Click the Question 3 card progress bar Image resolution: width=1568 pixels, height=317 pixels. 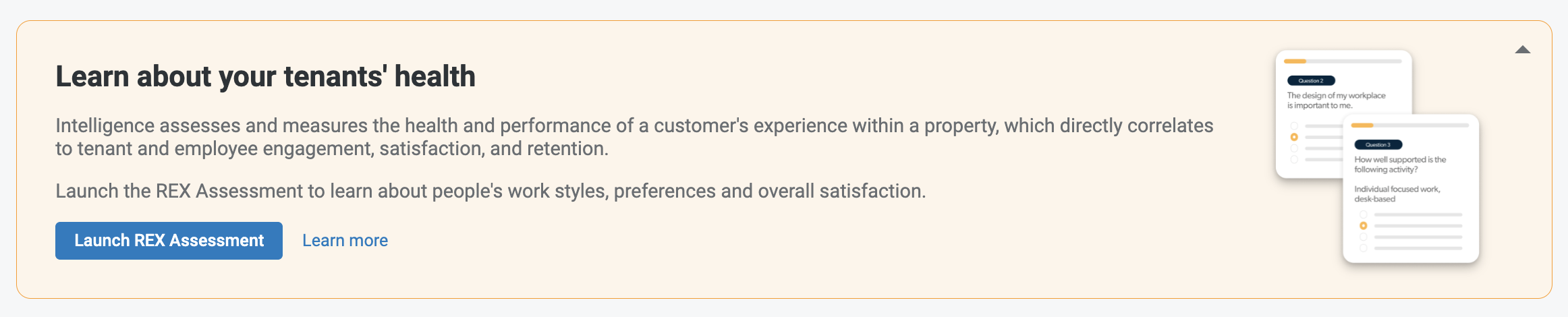tap(1410, 125)
